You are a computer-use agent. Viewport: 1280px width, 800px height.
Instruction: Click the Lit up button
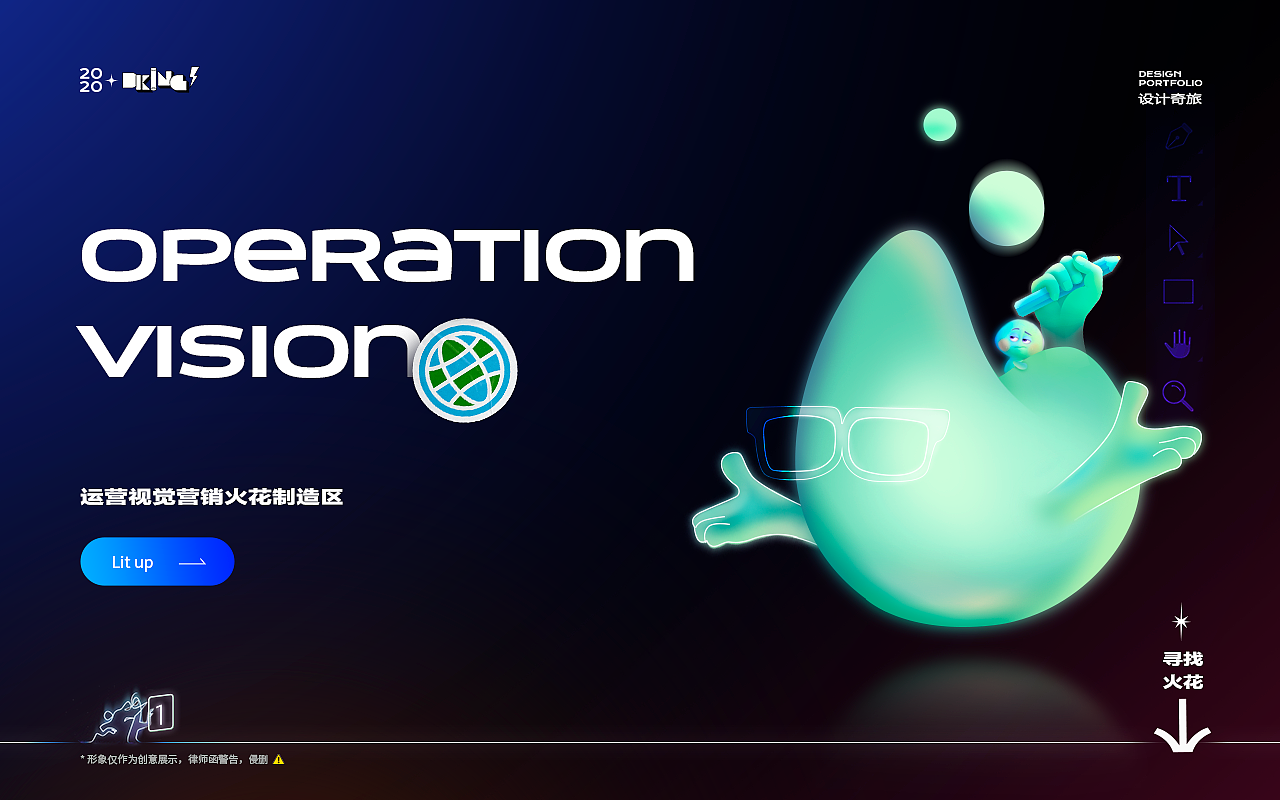click(x=157, y=562)
